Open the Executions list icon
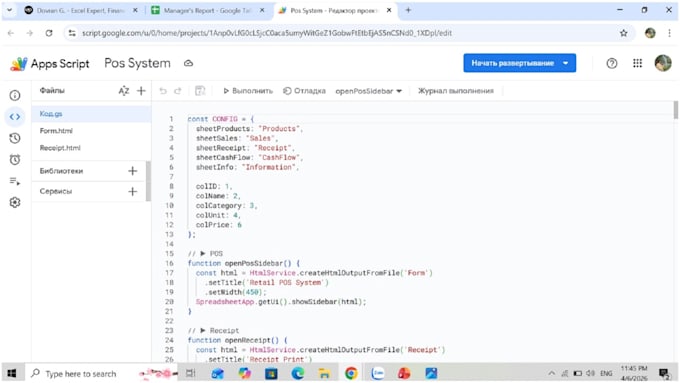 click(15, 181)
